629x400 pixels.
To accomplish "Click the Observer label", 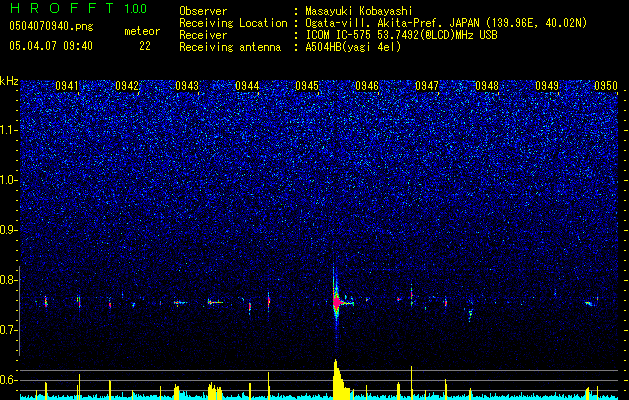I will (203, 11).
